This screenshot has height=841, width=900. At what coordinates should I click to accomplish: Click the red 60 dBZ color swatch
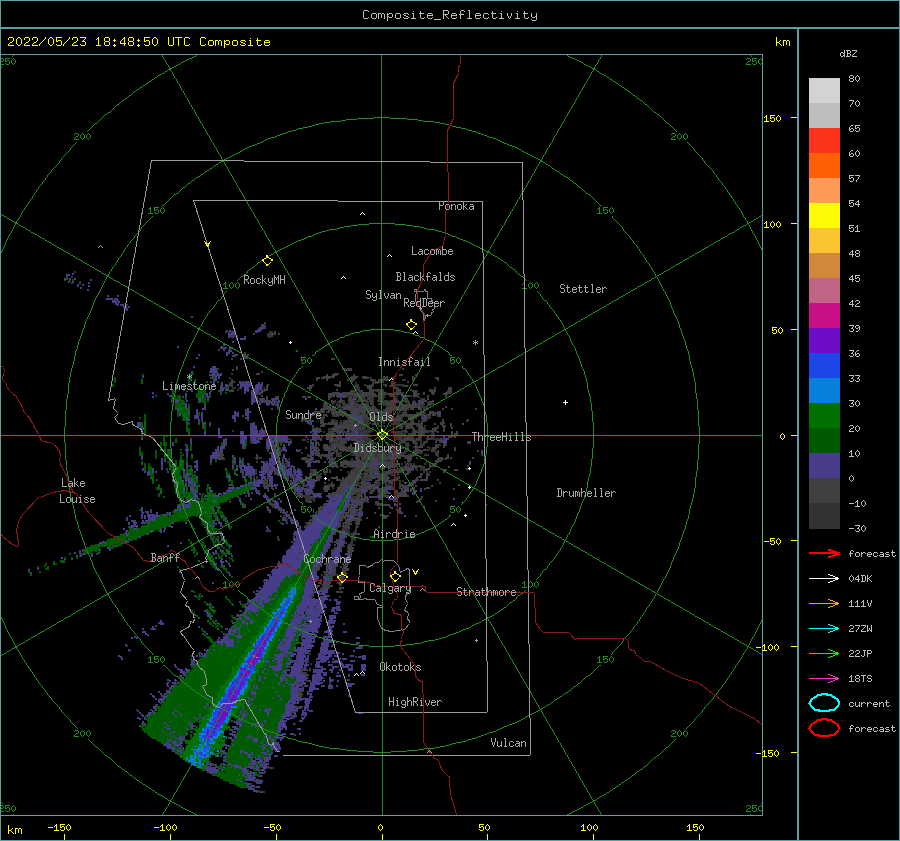pos(824,140)
